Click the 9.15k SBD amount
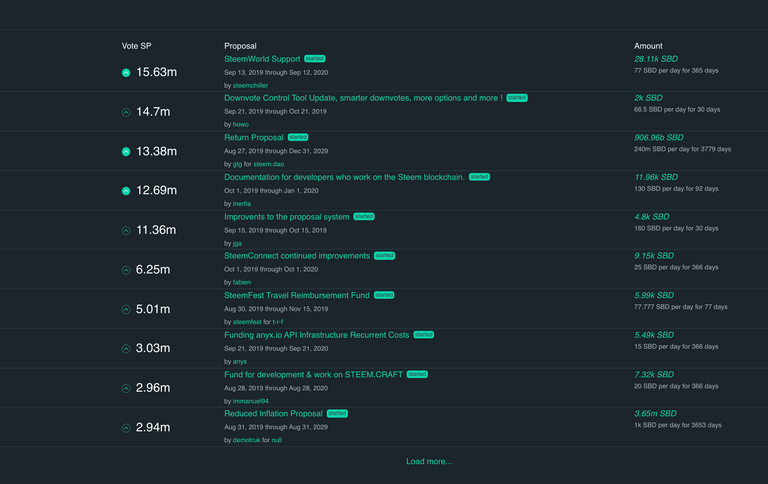Screen dimensions: 768x484 654,256
